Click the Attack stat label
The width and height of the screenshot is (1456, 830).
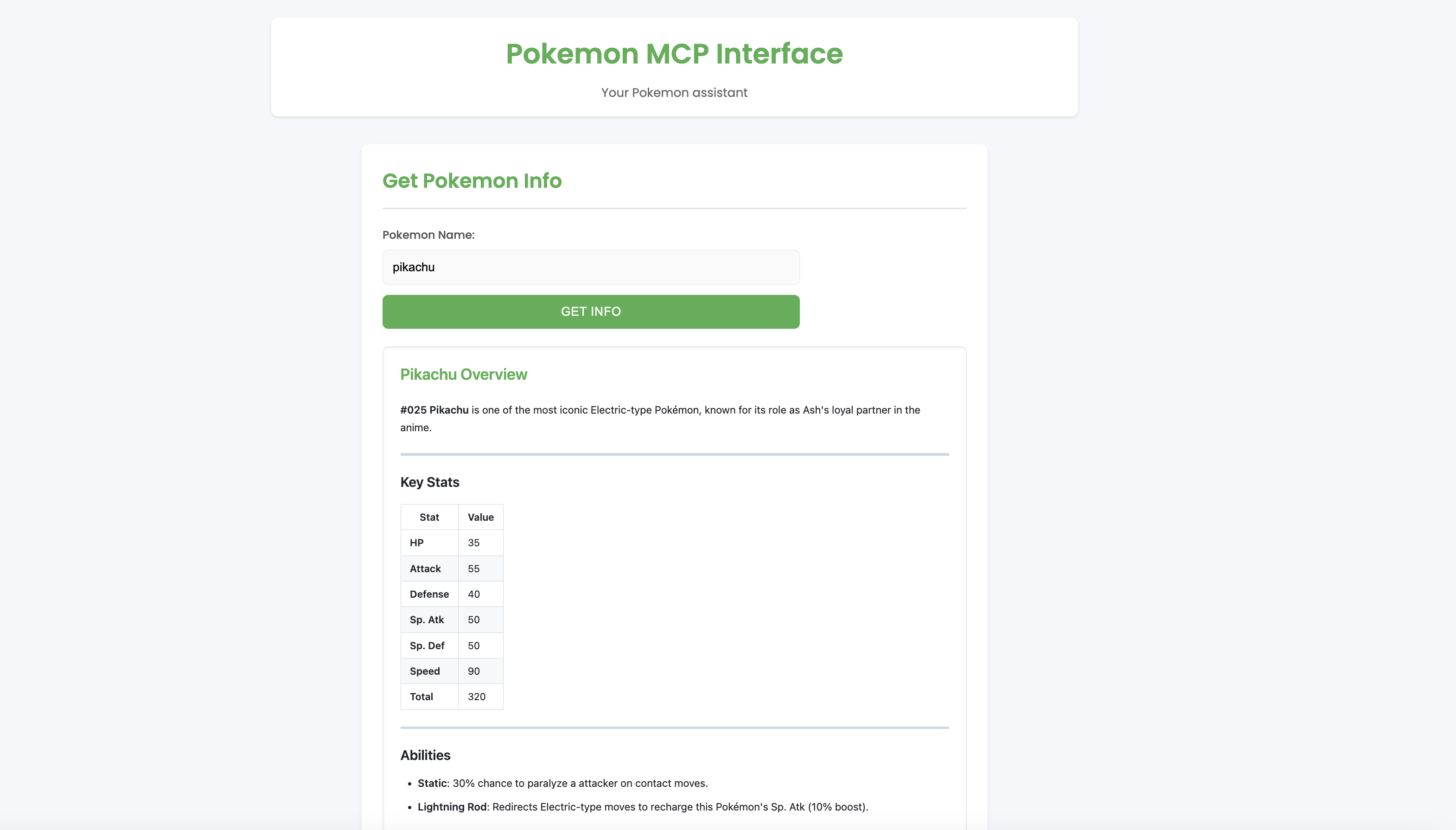tap(425, 568)
